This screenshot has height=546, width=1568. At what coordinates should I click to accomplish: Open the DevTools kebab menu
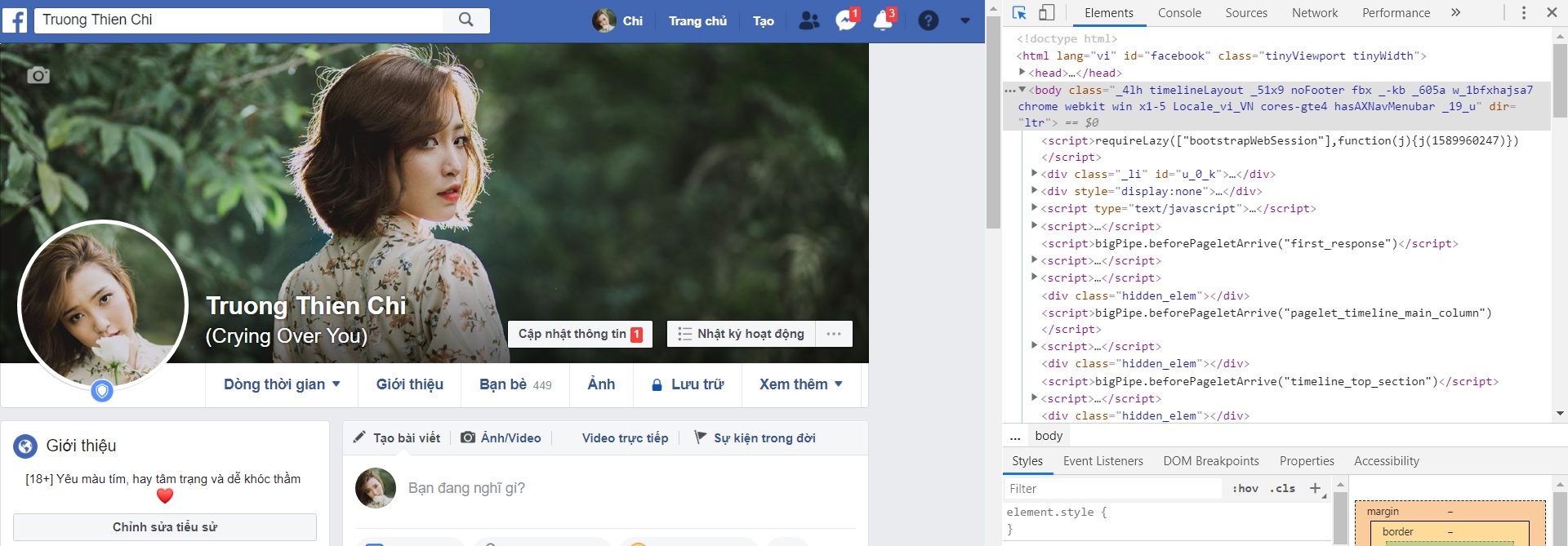(1524, 13)
